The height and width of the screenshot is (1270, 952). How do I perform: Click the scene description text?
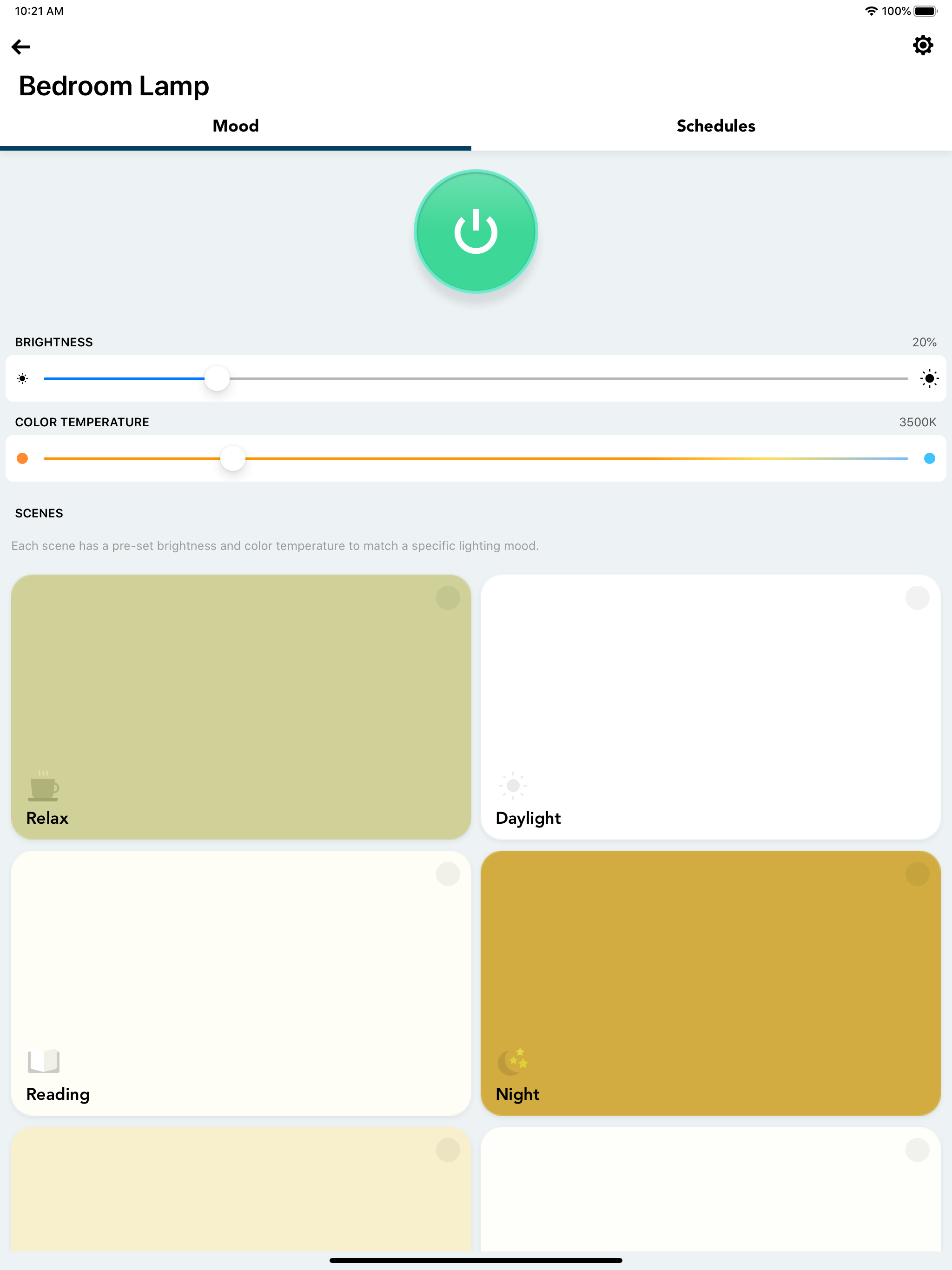coord(275,546)
